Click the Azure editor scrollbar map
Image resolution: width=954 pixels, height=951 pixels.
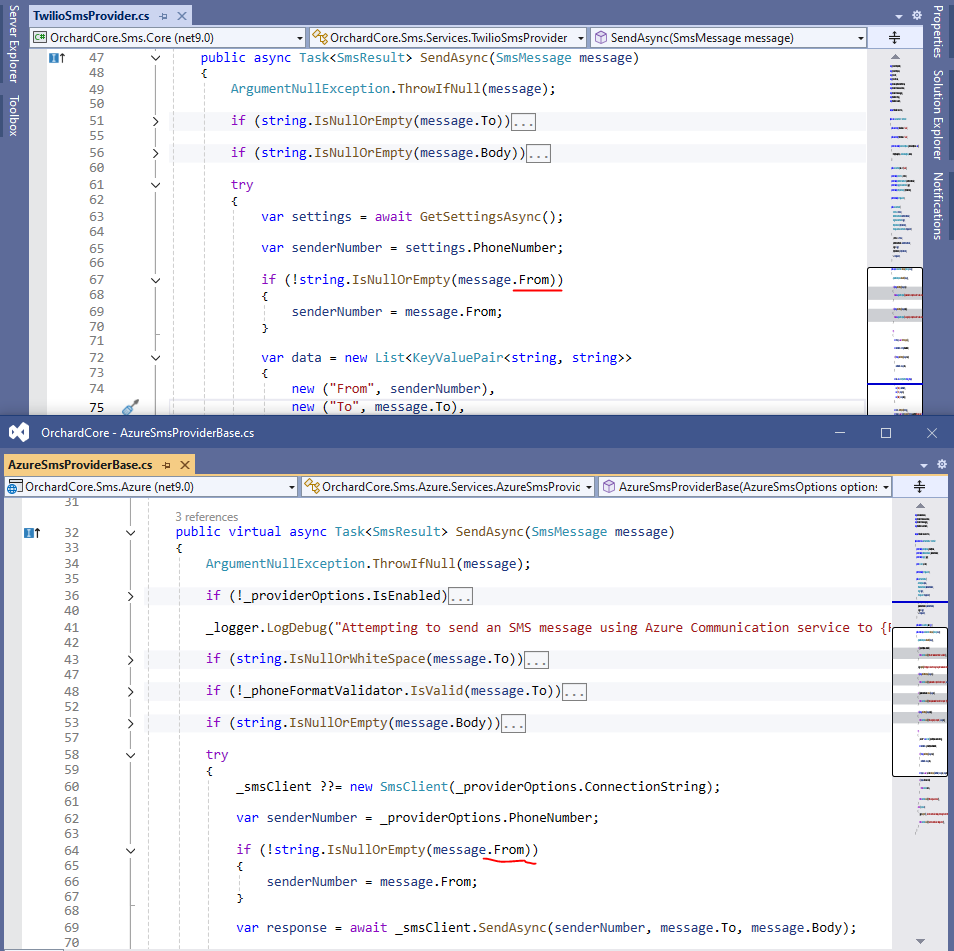919,724
